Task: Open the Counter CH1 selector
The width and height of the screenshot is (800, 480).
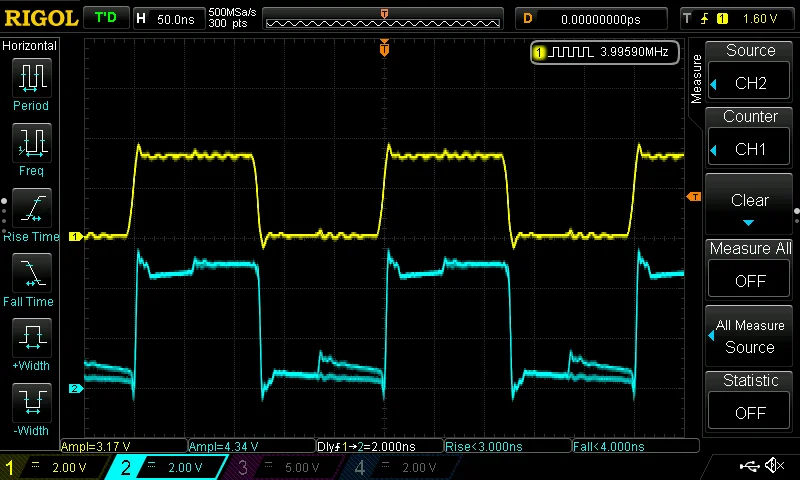Action: coord(749,137)
